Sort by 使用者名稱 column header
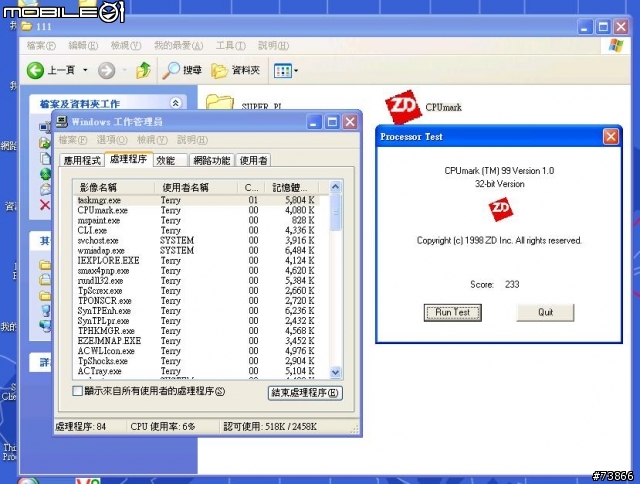The image size is (640, 484). click(196, 187)
